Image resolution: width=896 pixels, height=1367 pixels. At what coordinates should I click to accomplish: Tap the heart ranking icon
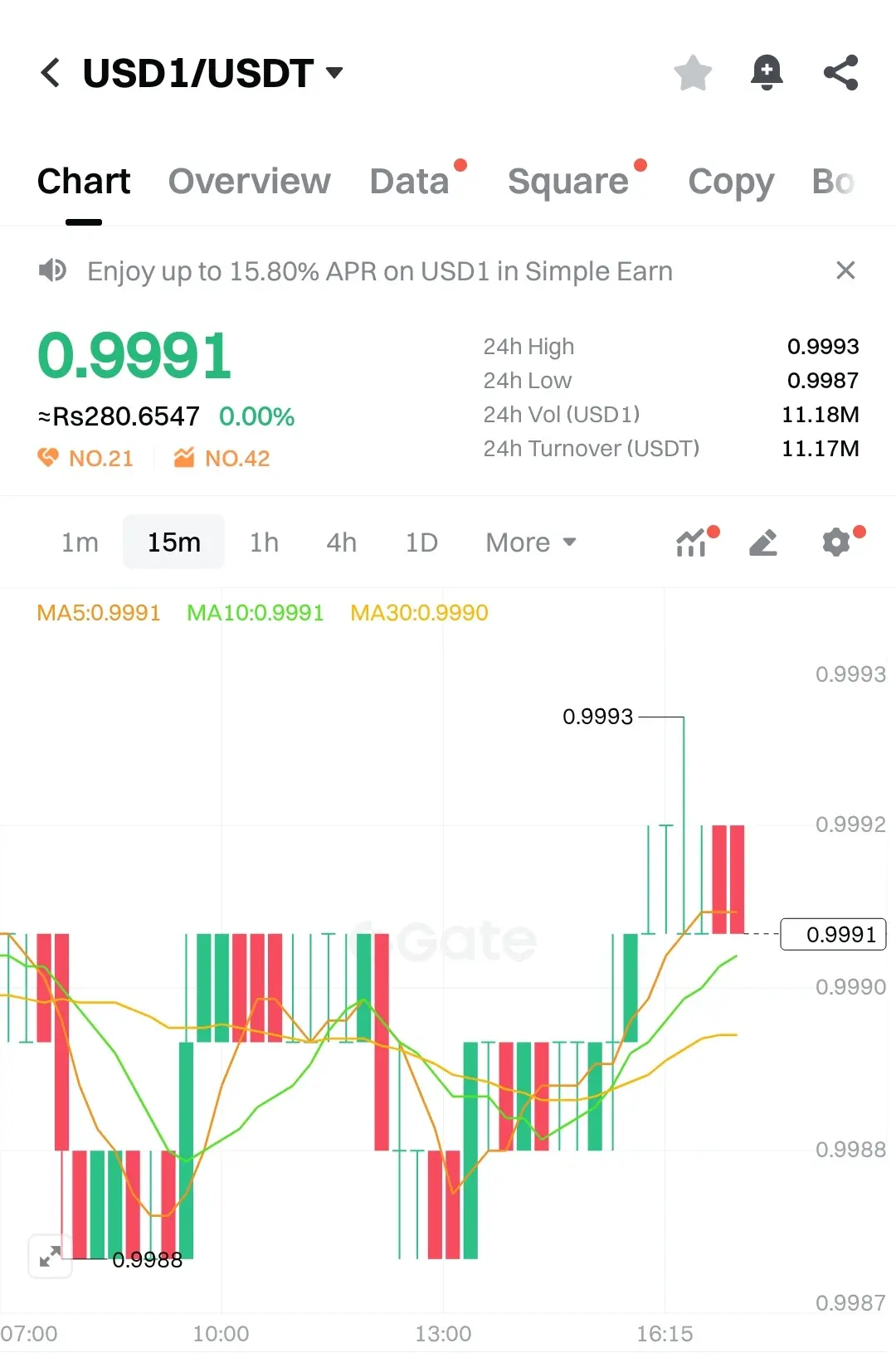[48, 457]
